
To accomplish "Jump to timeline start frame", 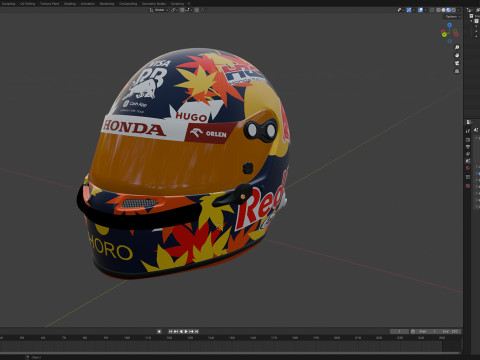I will click(171, 331).
